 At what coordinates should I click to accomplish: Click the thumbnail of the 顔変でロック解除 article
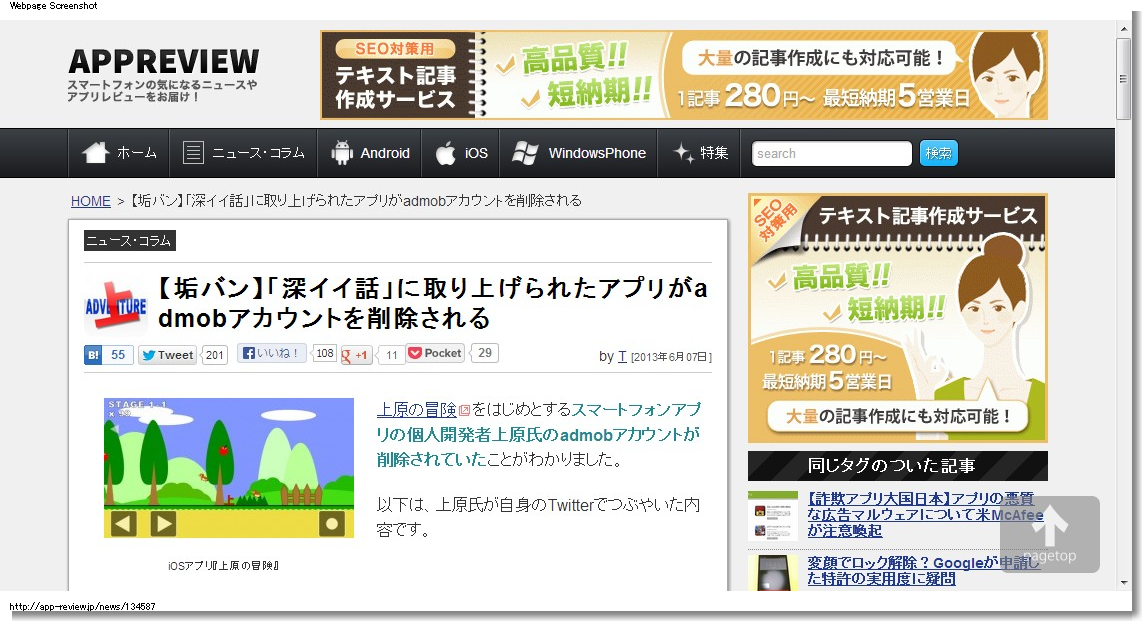(773, 572)
